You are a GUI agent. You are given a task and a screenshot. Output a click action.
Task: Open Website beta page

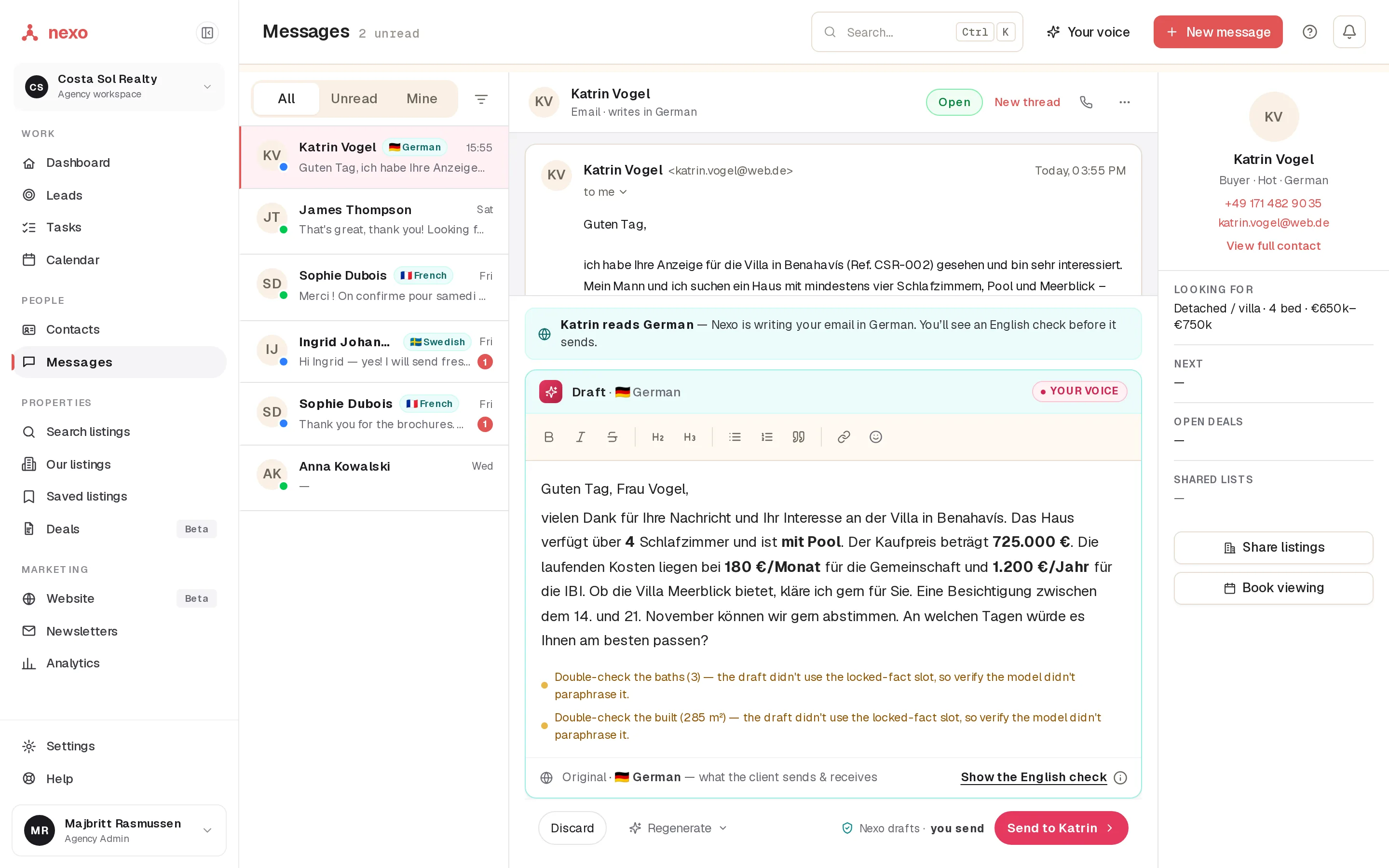pos(119,599)
